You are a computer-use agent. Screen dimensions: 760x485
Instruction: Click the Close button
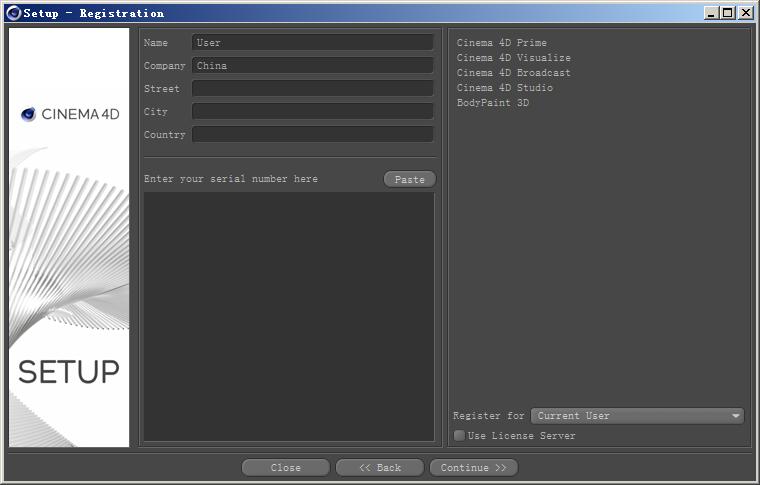(285, 468)
